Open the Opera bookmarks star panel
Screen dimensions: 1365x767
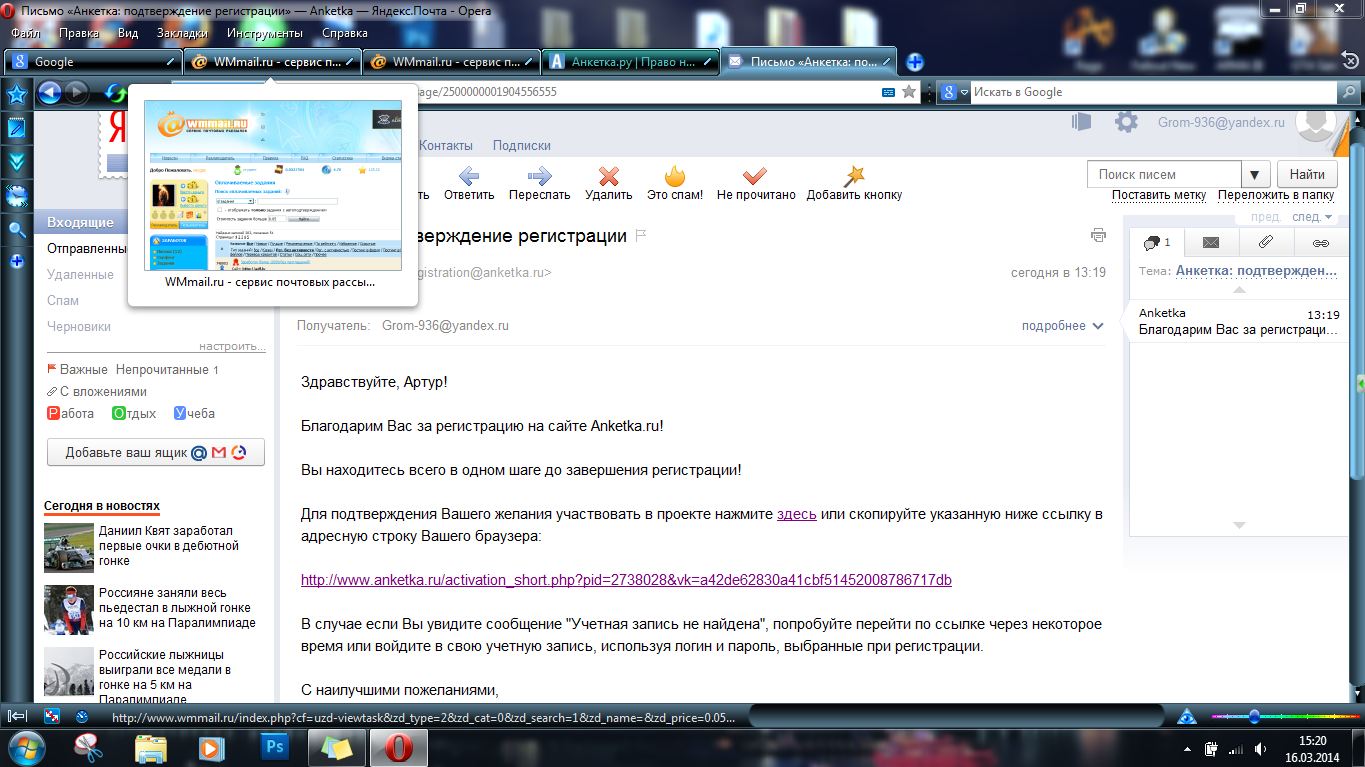(x=16, y=94)
